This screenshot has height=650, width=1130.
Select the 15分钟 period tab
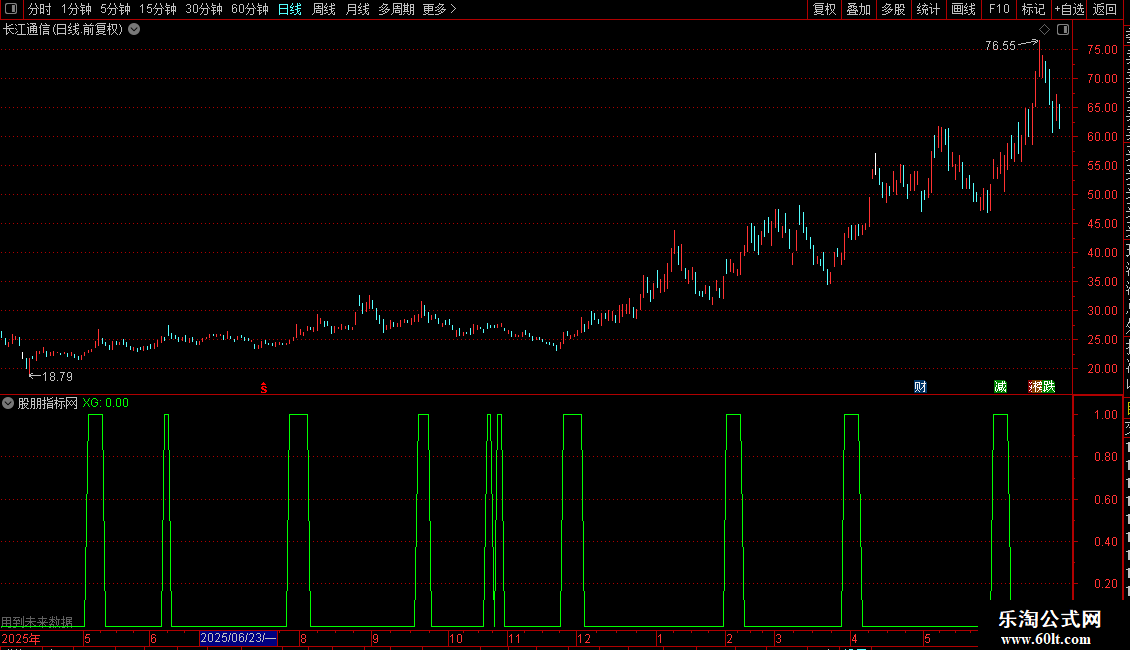158,9
